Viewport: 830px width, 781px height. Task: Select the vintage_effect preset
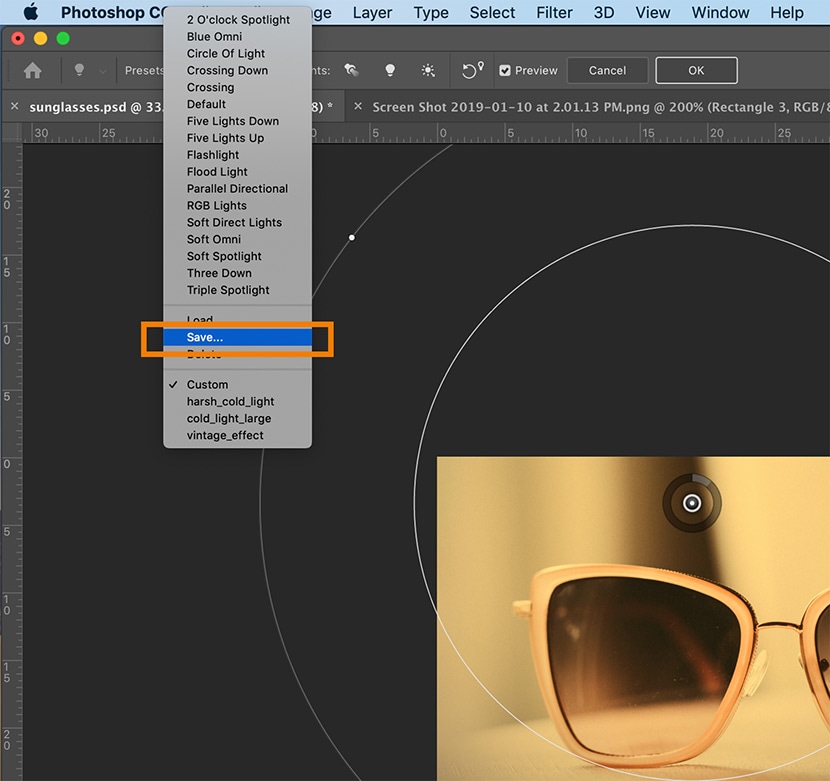[x=225, y=436]
